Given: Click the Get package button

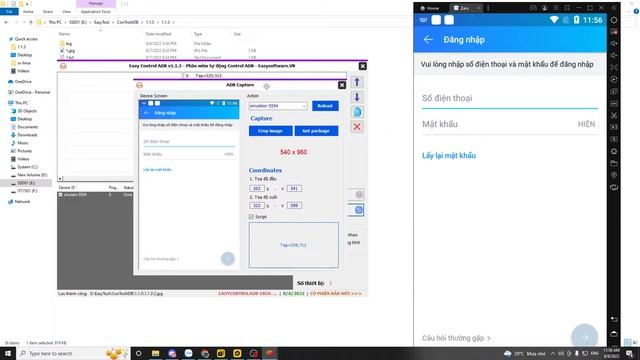Looking at the screenshot, I should pyautogui.click(x=316, y=131).
